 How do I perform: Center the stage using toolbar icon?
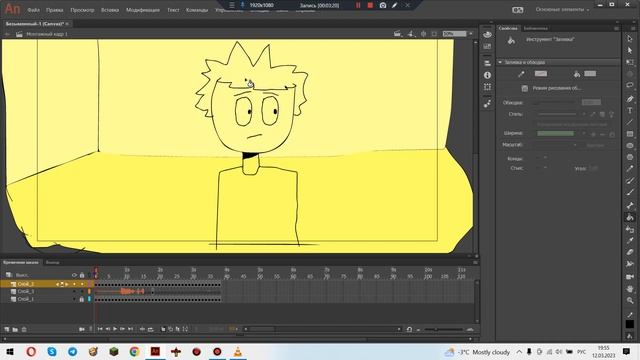(x=424, y=34)
